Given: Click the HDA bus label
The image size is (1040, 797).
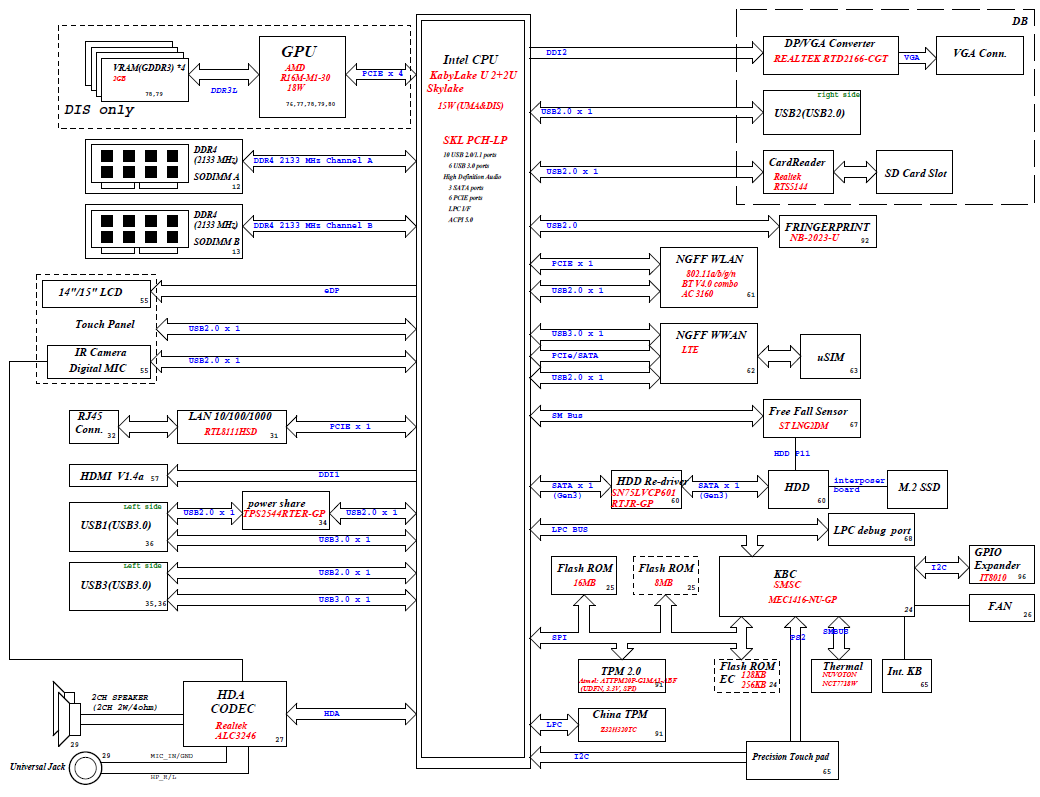Looking at the screenshot, I should [x=332, y=714].
